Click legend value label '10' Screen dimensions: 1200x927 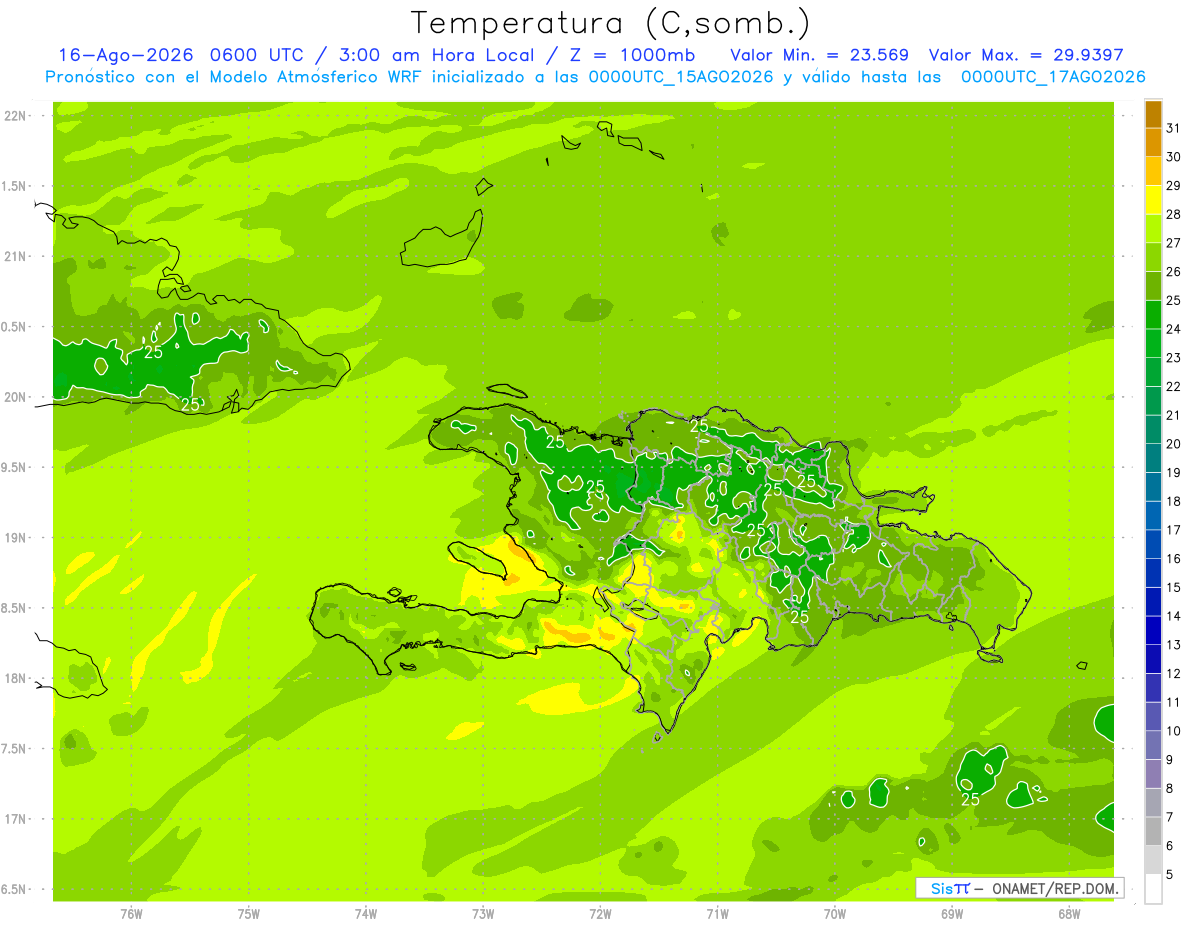point(1174,731)
